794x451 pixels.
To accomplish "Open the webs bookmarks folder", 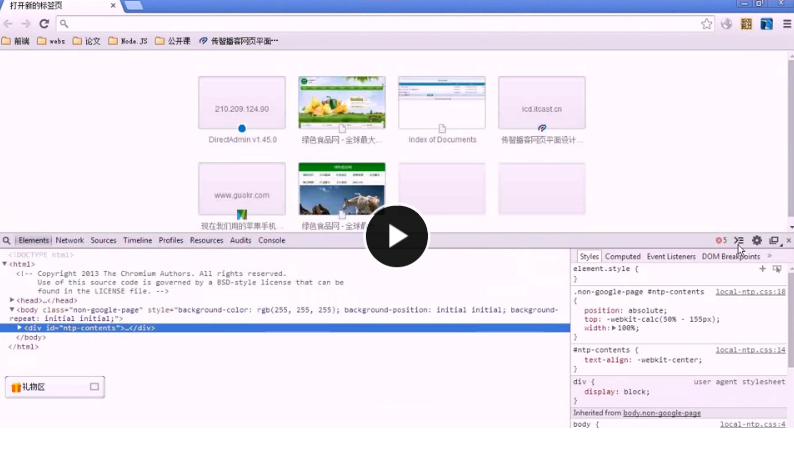I will pos(51,41).
